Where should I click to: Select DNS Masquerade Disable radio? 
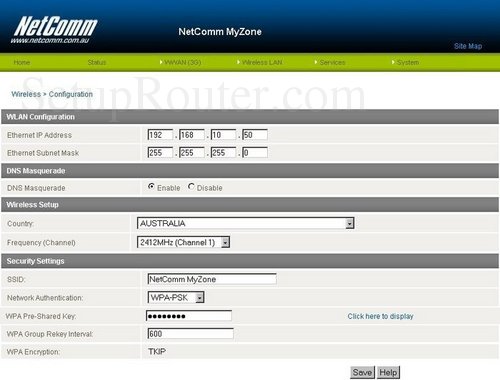pyautogui.click(x=191, y=187)
